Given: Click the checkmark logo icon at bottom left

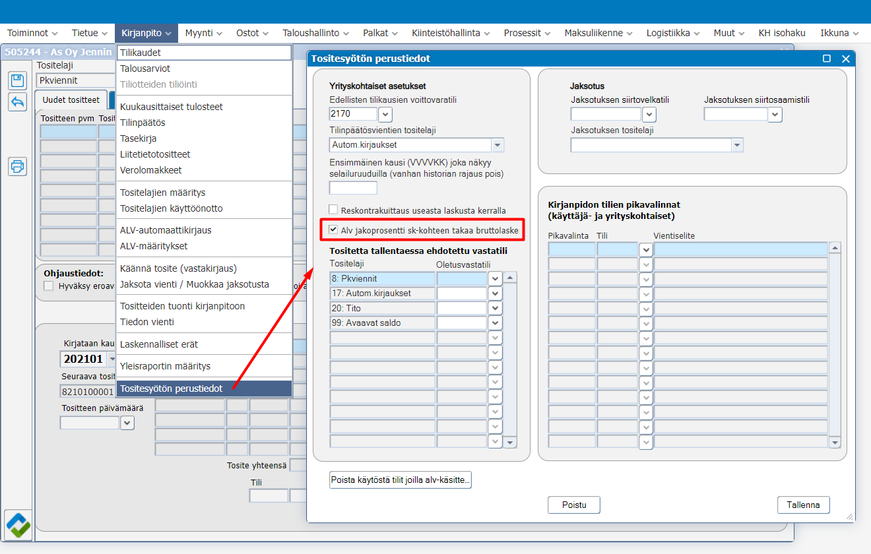Looking at the screenshot, I should [x=18, y=523].
